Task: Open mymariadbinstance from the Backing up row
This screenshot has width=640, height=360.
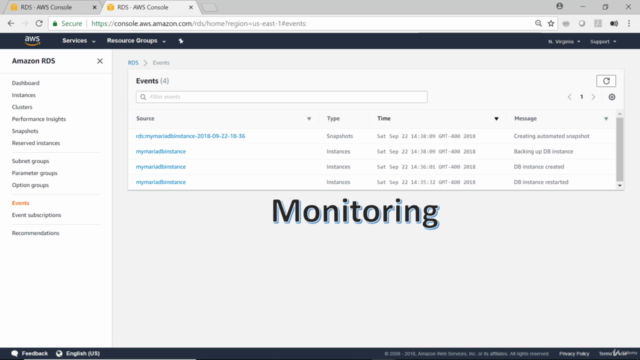Action: click(x=161, y=151)
